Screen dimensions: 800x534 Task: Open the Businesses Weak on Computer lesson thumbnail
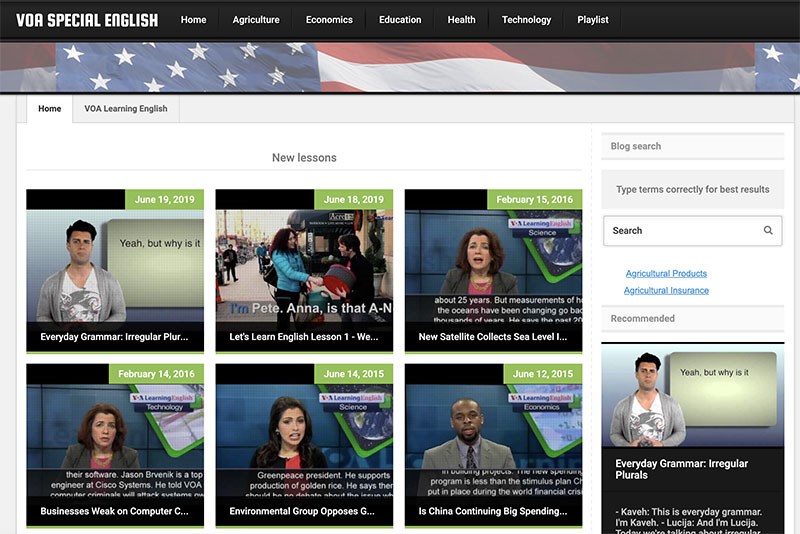[x=115, y=445]
